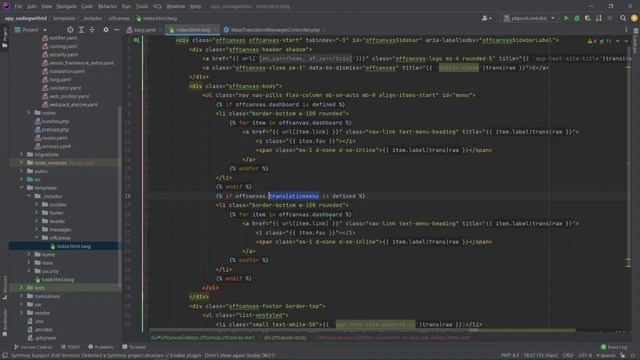The width and height of the screenshot is (640, 360).
Task: Click offcanvas in the breadcrumb path
Action: point(119,18)
